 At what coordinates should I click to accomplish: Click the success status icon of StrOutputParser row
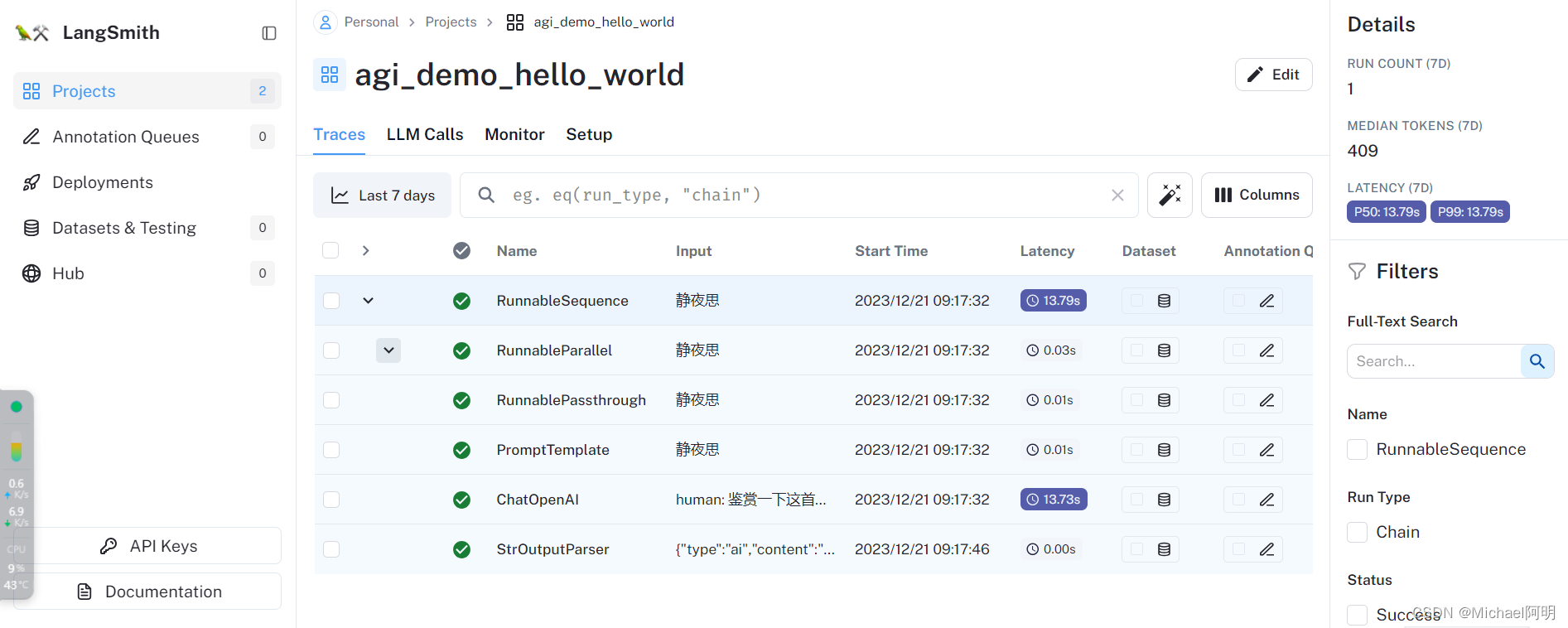tap(461, 549)
